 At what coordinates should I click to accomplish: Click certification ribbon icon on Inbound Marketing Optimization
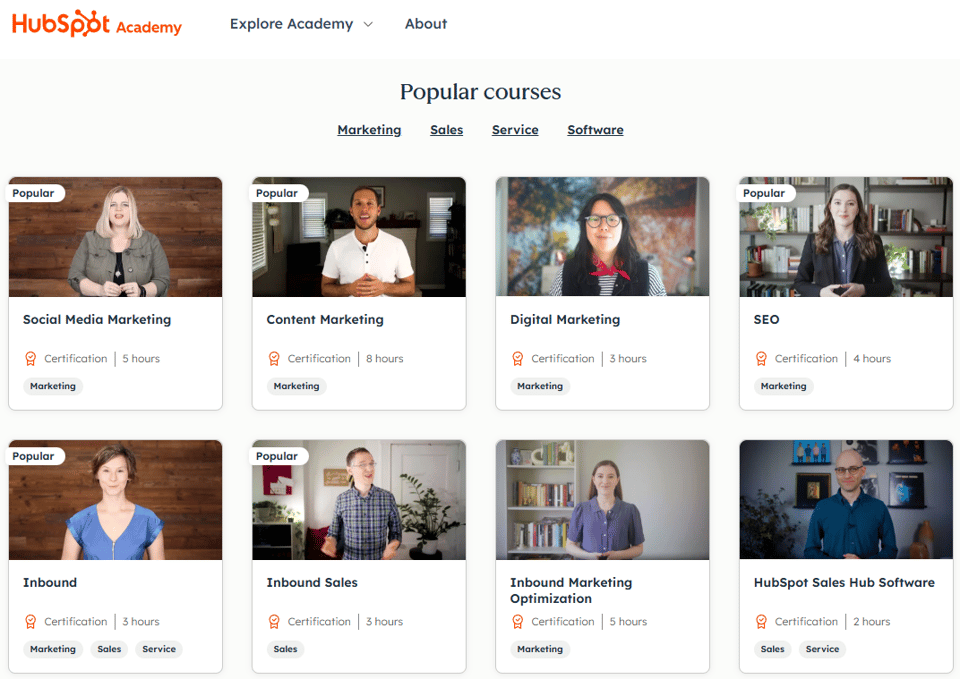click(518, 621)
